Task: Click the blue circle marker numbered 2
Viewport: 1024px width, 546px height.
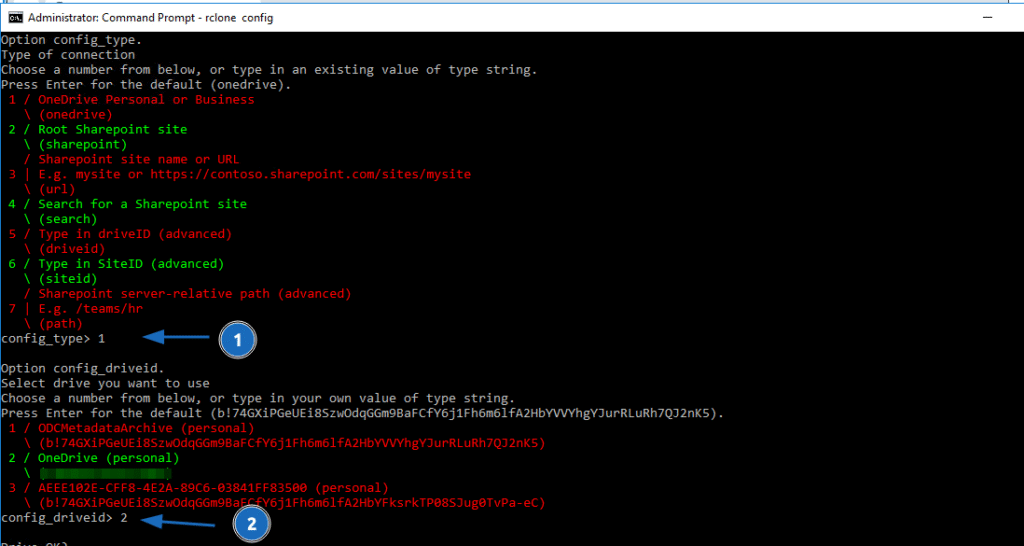Action: (x=252, y=523)
